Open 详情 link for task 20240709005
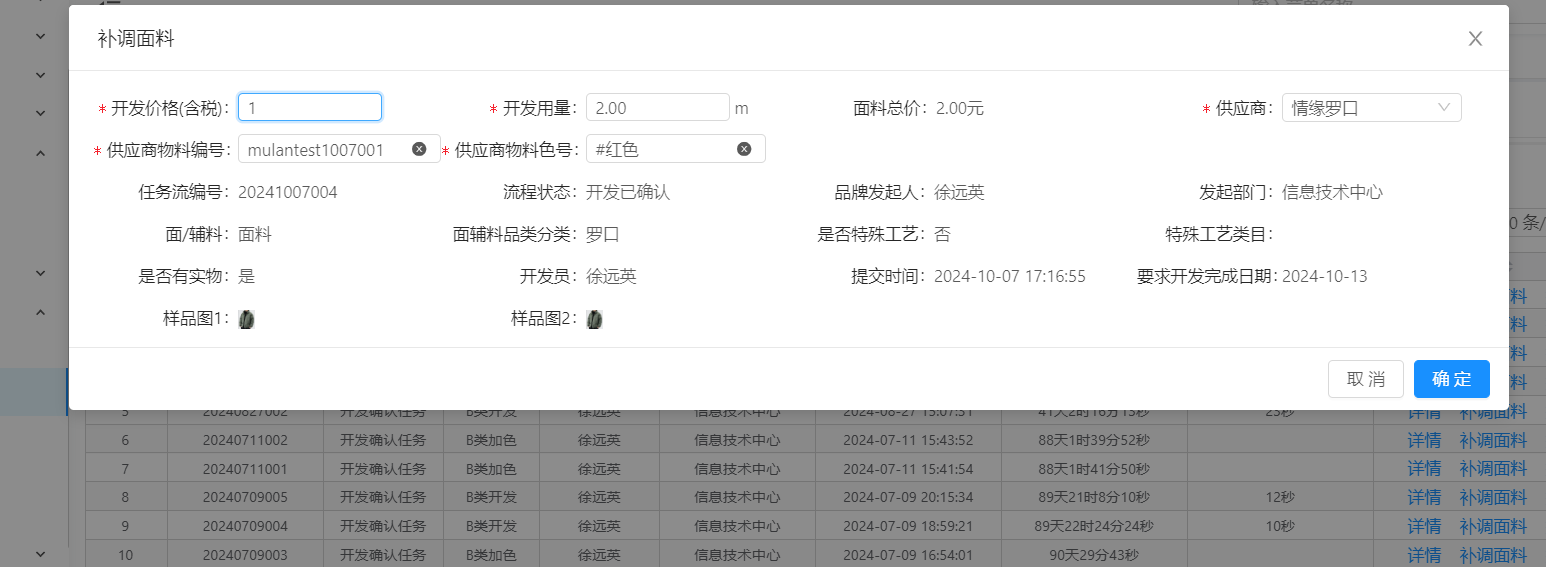The height and width of the screenshot is (567, 1546). (1424, 497)
